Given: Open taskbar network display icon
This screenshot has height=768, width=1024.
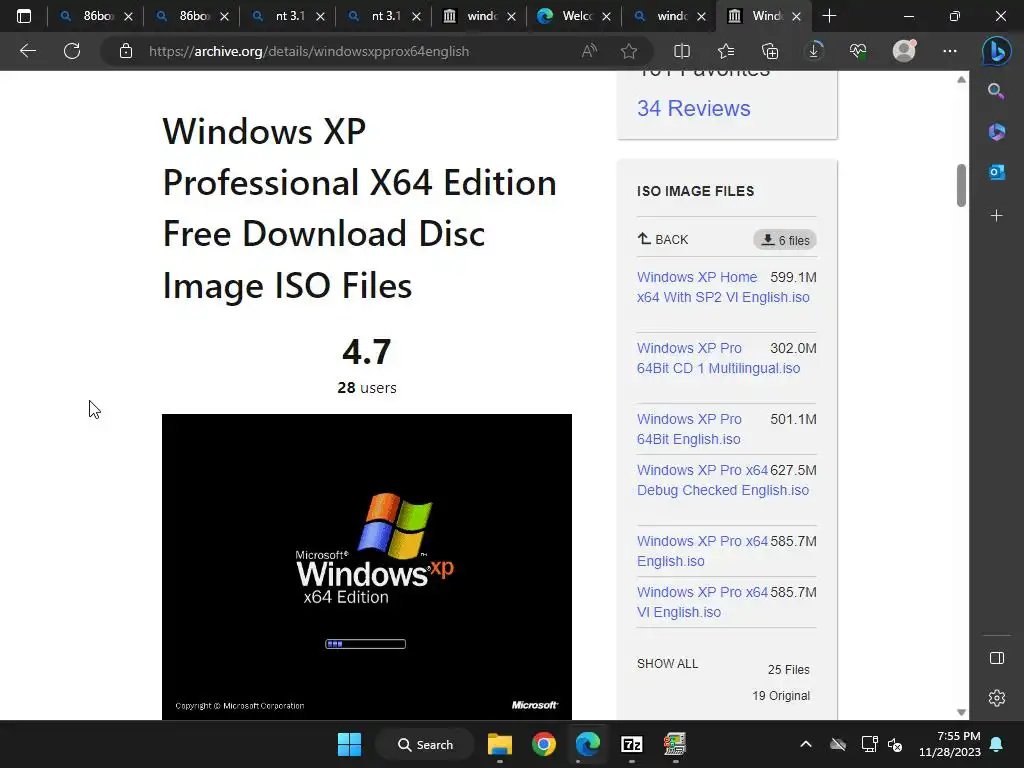Looking at the screenshot, I should [x=869, y=744].
